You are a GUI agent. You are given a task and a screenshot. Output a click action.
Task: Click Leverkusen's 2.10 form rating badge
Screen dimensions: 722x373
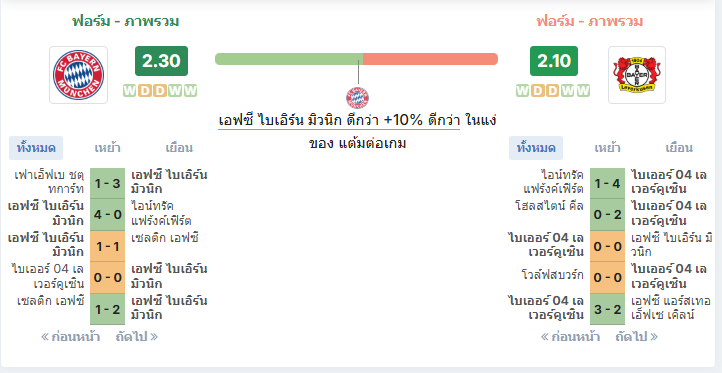[554, 61]
